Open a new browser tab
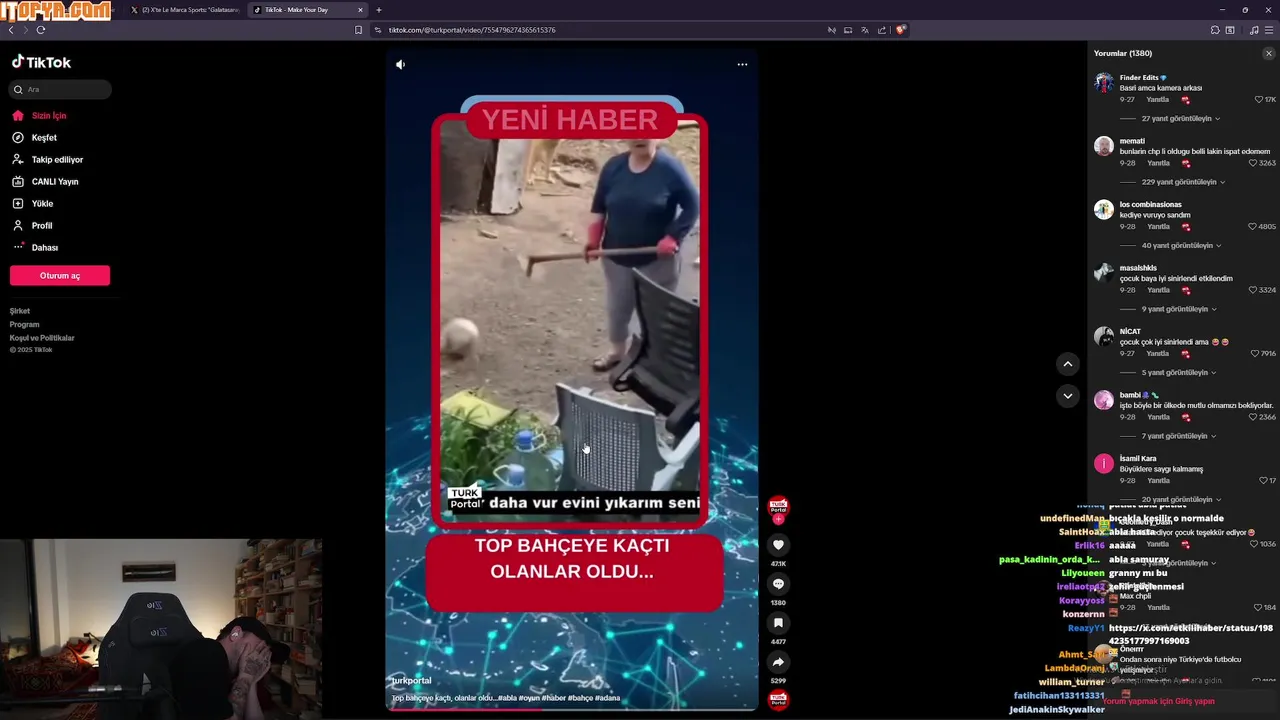This screenshot has height=720, width=1280. tap(379, 10)
